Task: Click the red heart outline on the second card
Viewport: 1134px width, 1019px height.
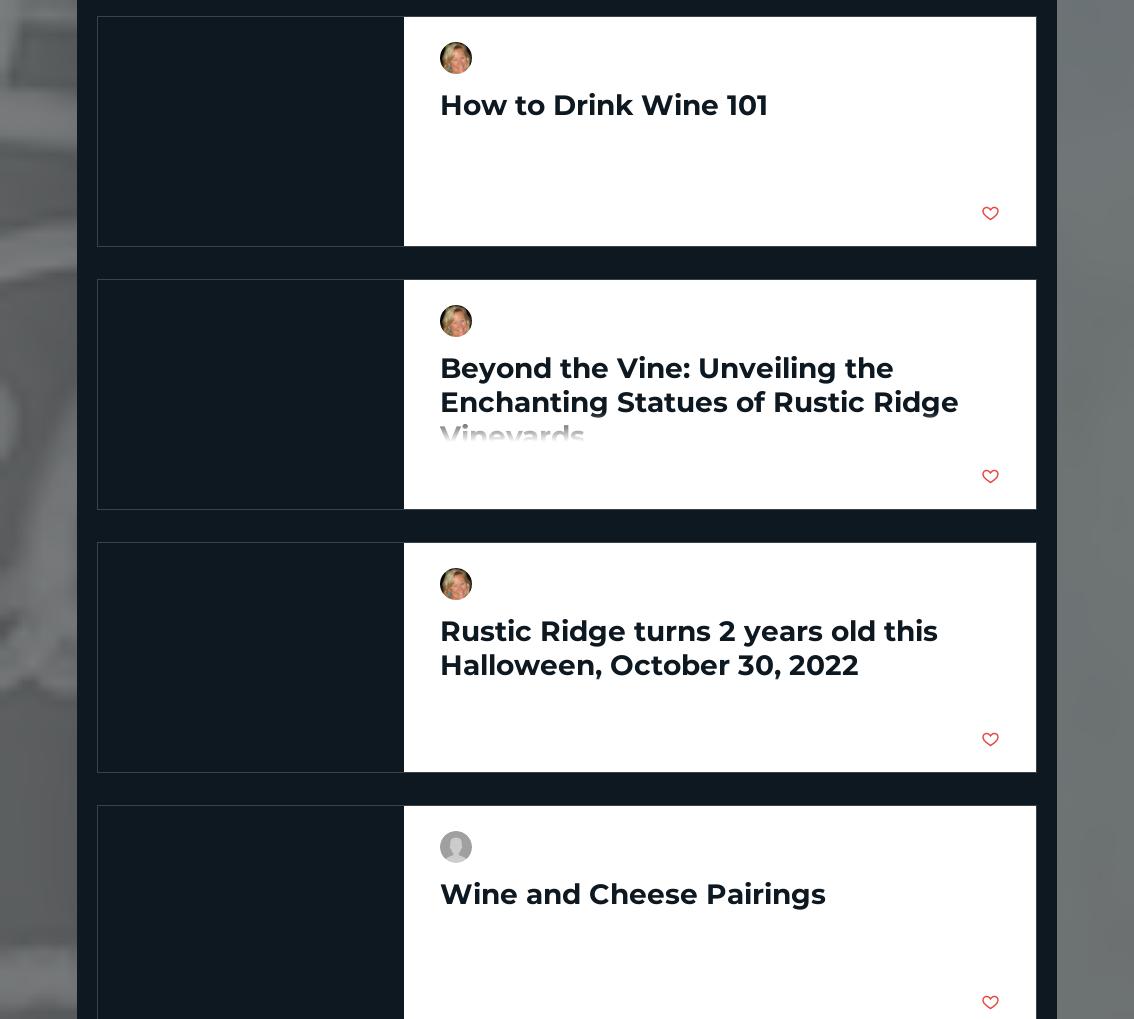Action: pyautogui.click(x=990, y=477)
